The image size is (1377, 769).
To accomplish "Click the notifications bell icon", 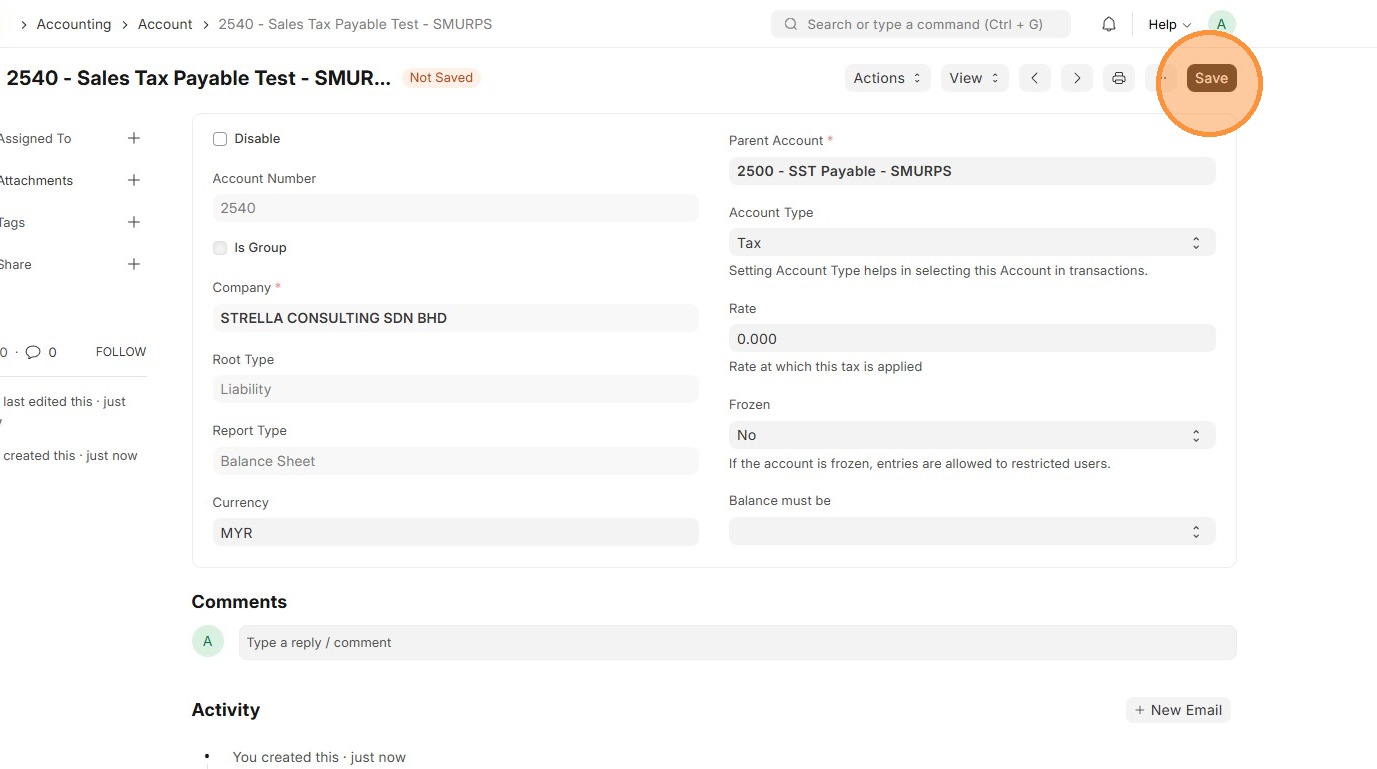I will (1109, 24).
